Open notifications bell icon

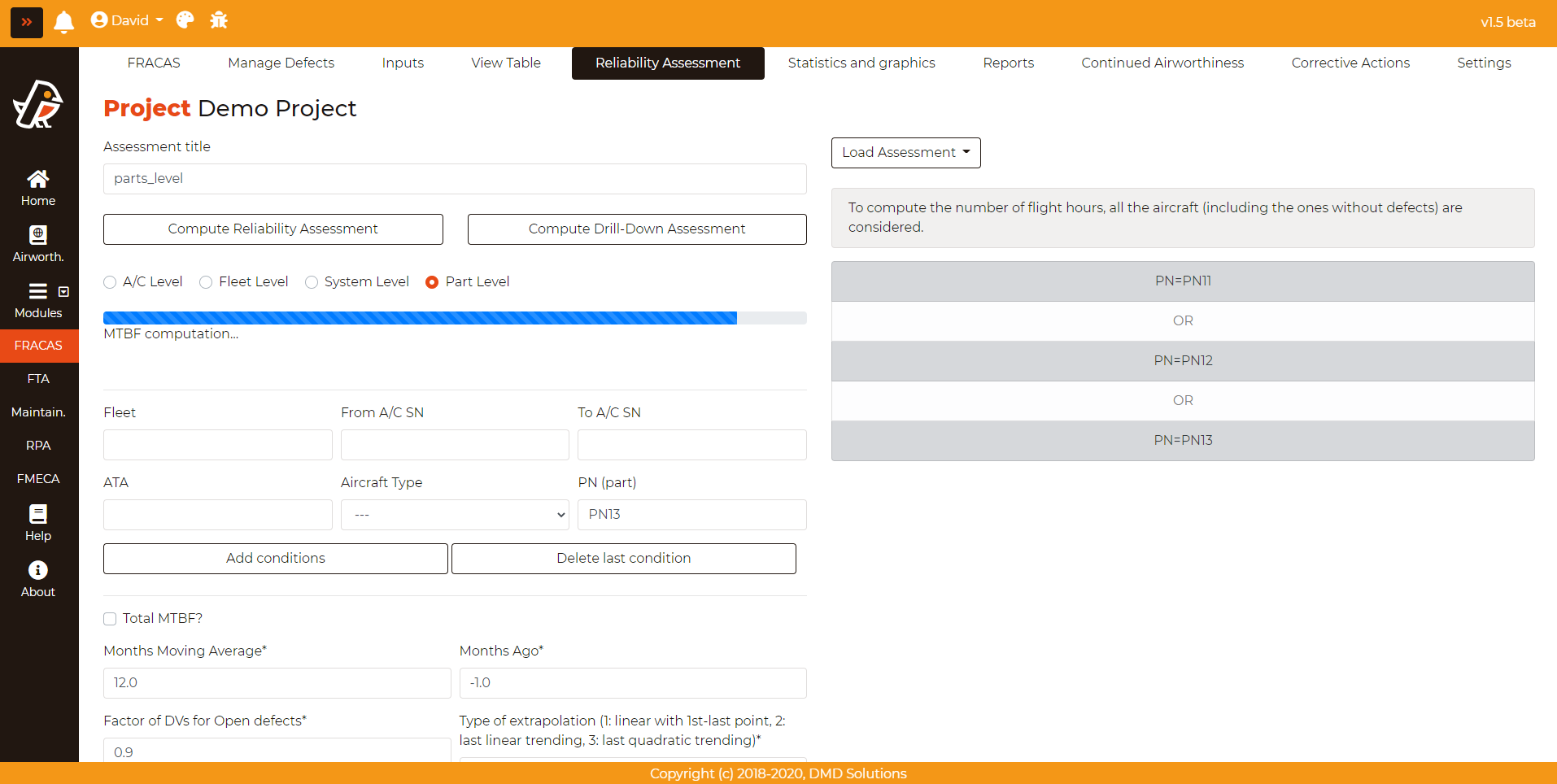point(63,22)
